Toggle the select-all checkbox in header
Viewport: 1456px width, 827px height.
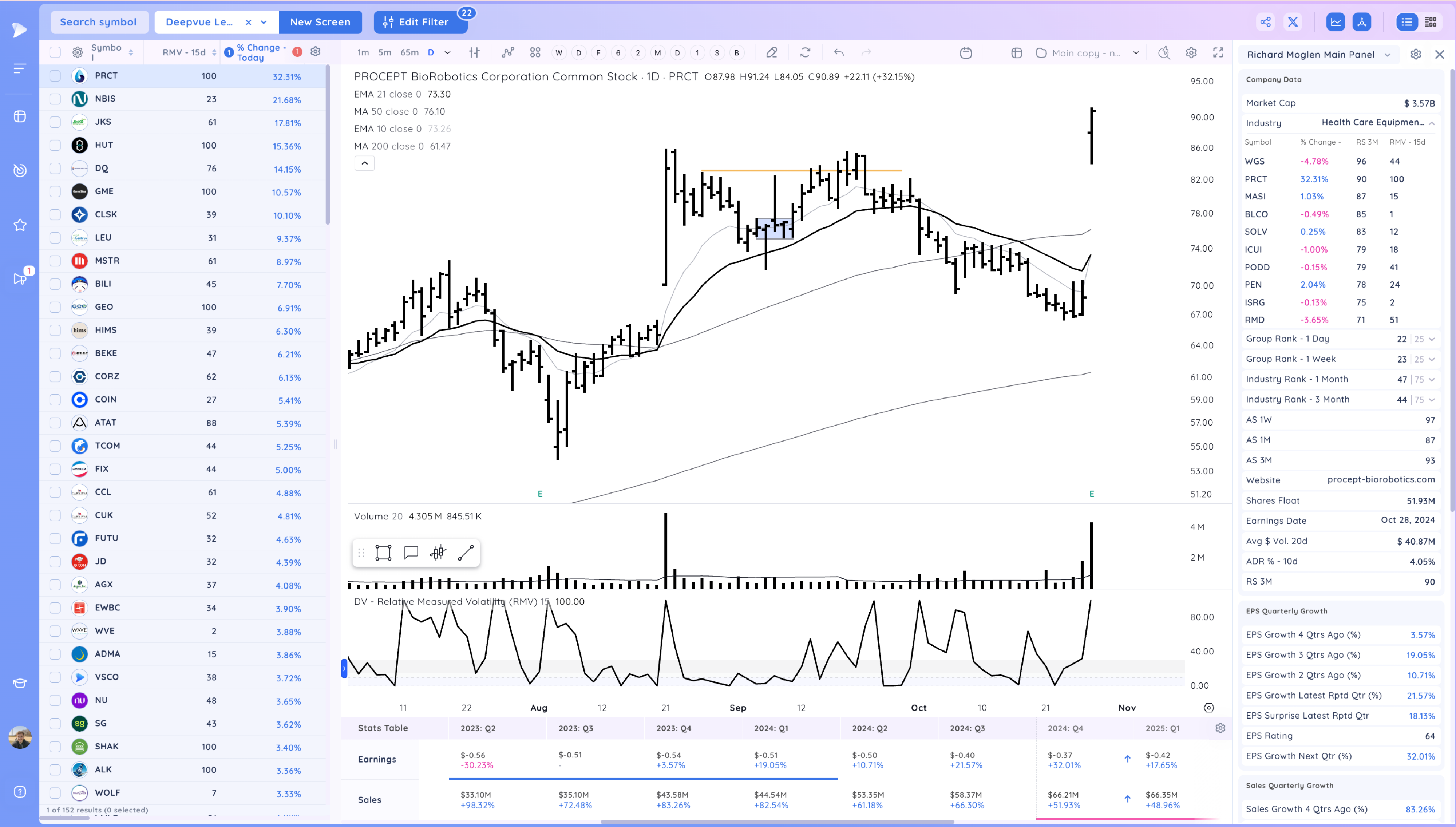coord(55,53)
